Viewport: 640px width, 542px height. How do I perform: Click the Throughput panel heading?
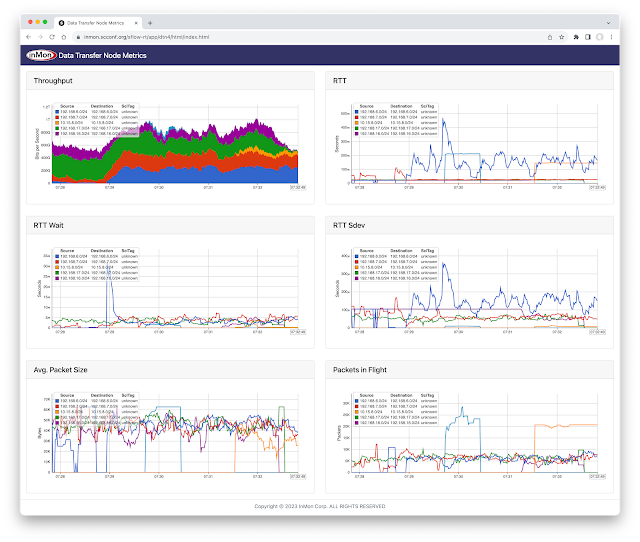pos(53,81)
